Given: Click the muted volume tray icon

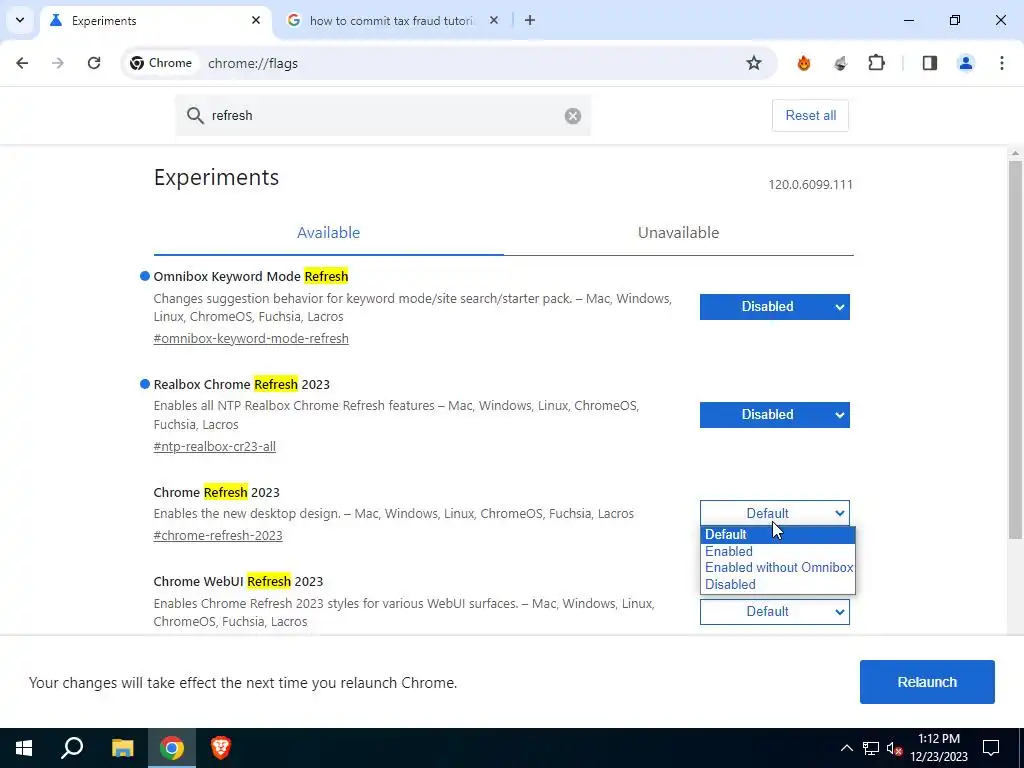Looking at the screenshot, I should point(894,748).
